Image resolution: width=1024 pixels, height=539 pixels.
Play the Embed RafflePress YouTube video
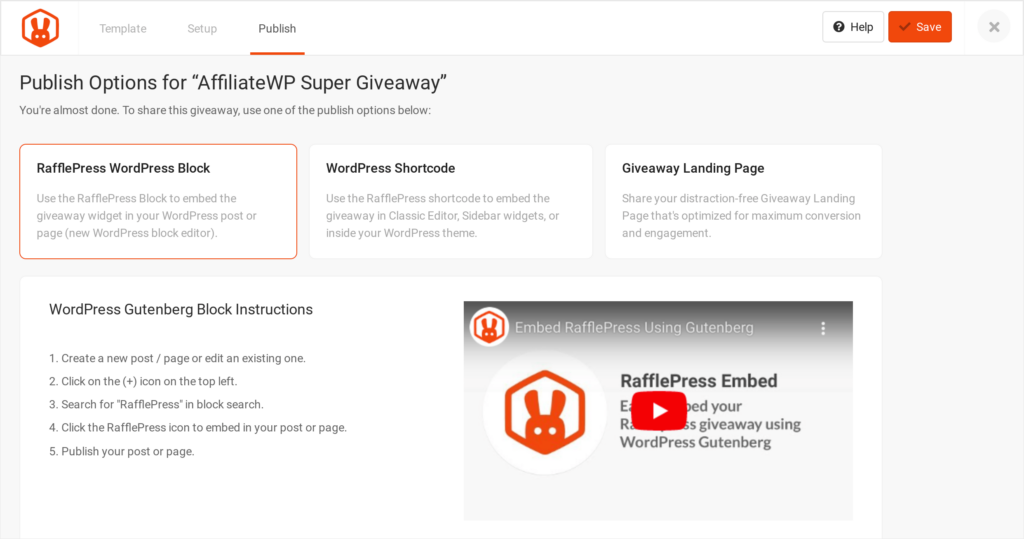pos(658,410)
